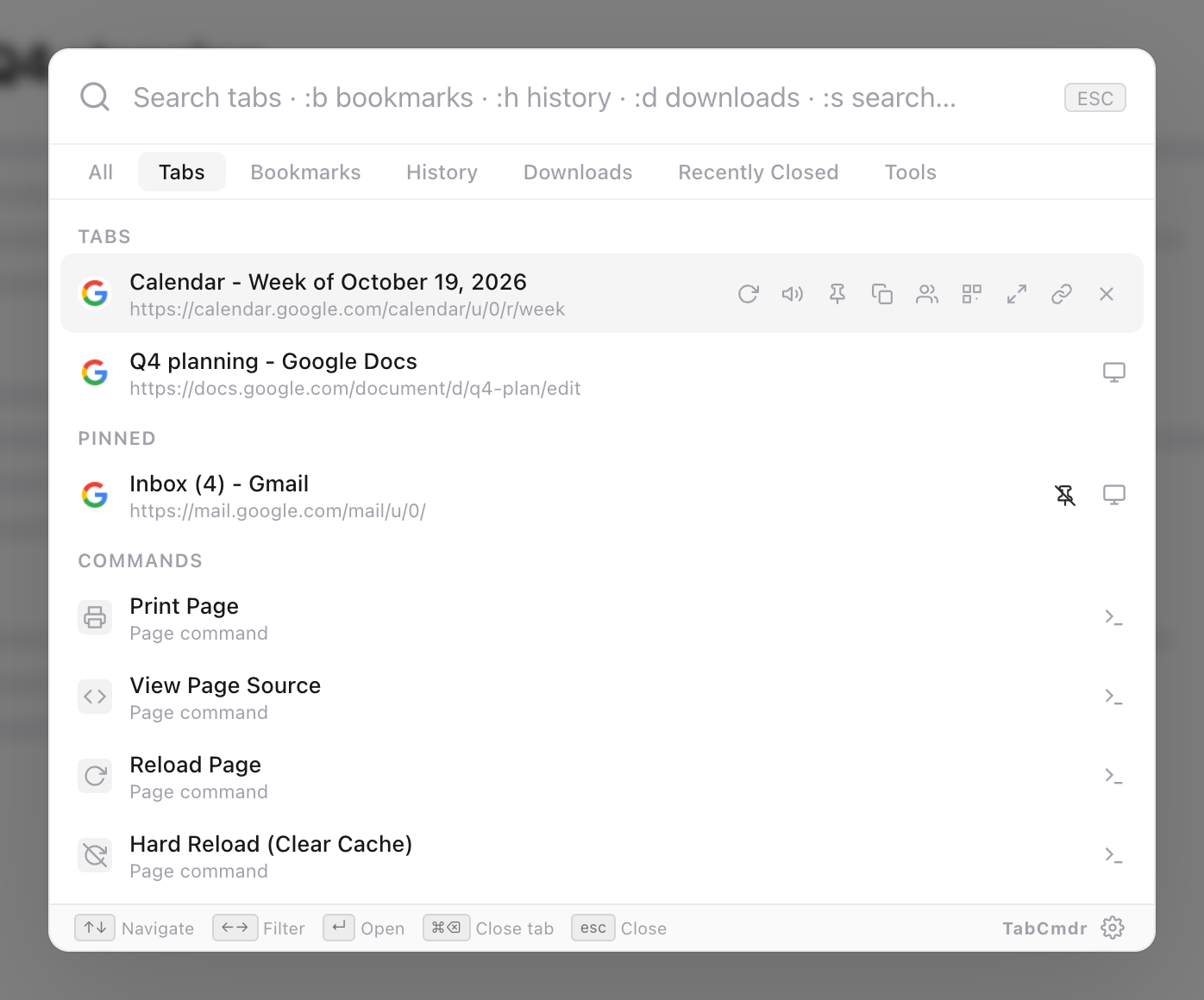Click the monitor icon on the Gmail row
This screenshot has width=1204, height=1000.
[1114, 495]
